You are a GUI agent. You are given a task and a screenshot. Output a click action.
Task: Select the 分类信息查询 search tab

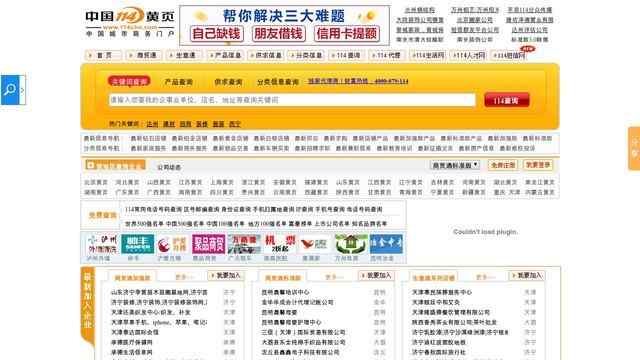278,82
